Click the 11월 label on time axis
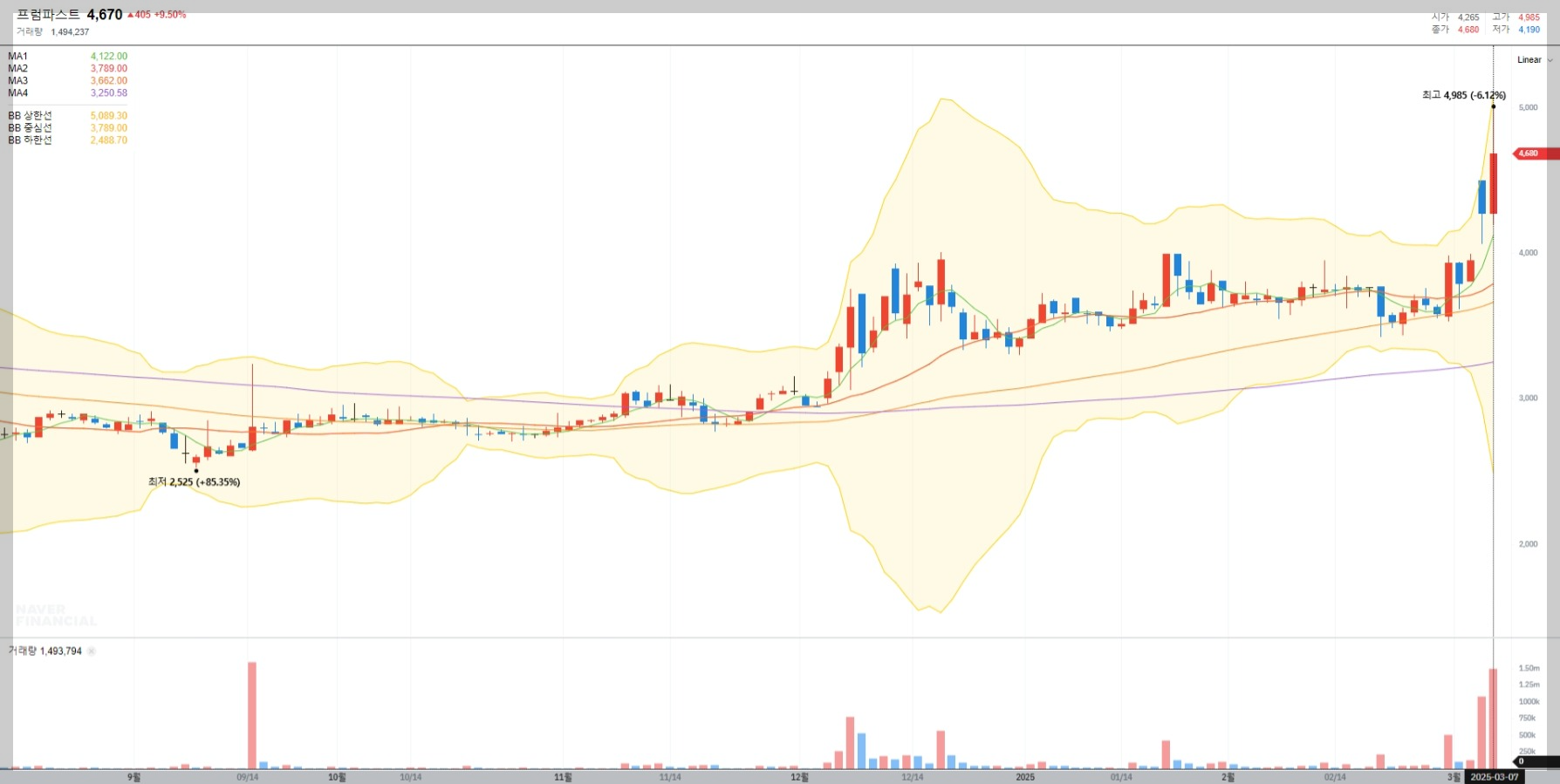Viewport: 1560px width, 784px height. pos(563,777)
